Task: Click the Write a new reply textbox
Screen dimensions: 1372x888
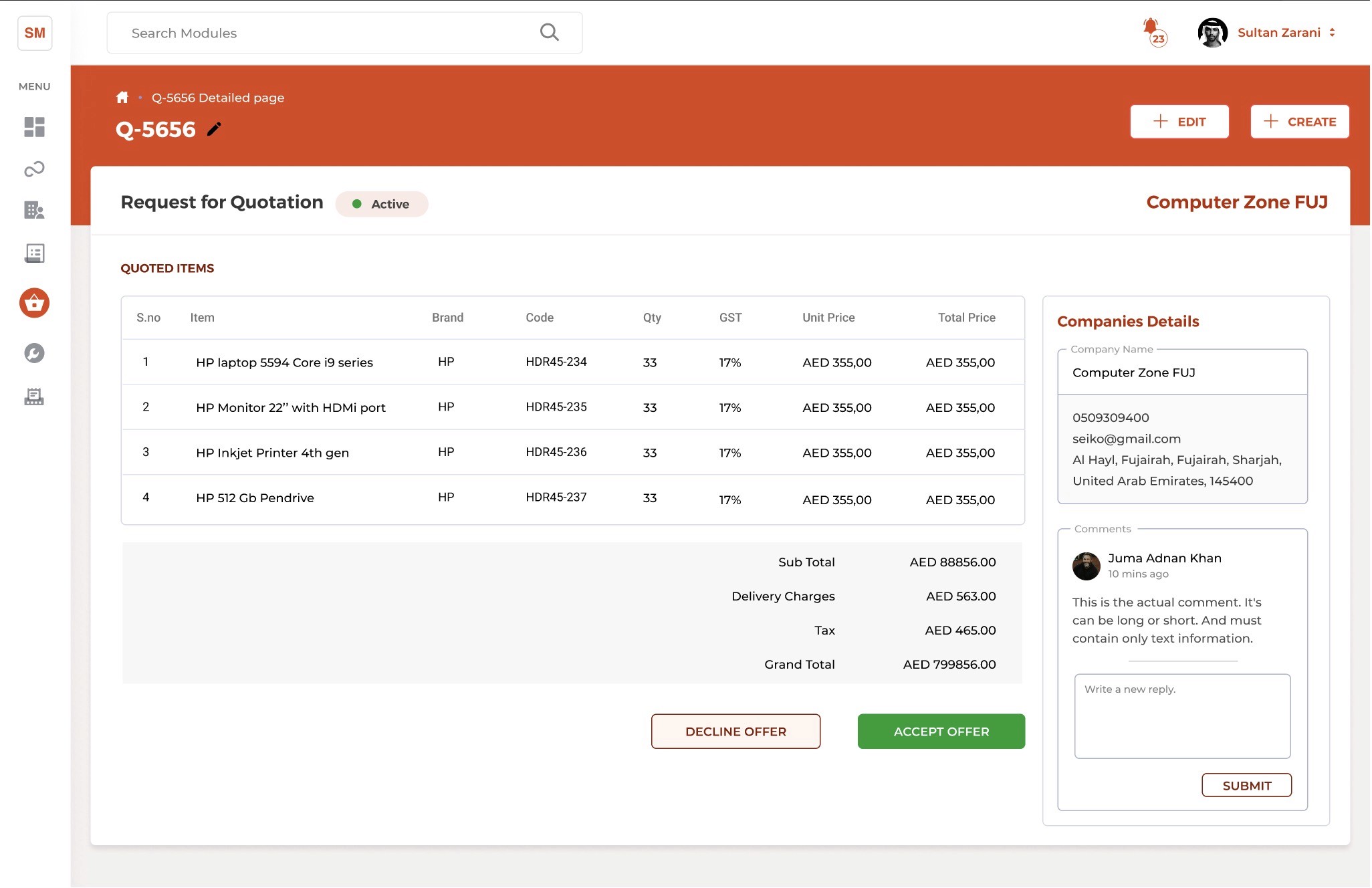Action: [x=1182, y=716]
